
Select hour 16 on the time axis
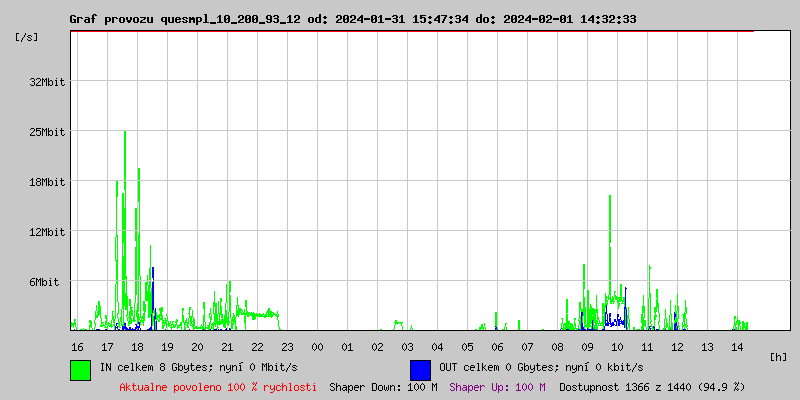click(77, 347)
